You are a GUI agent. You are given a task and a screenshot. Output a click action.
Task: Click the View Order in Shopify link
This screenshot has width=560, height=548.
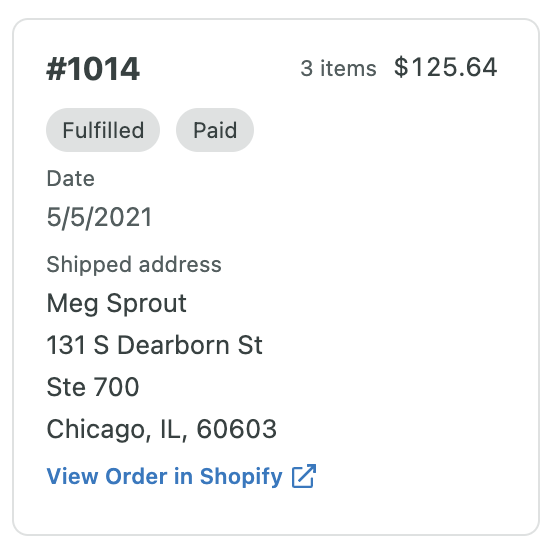[181, 477]
